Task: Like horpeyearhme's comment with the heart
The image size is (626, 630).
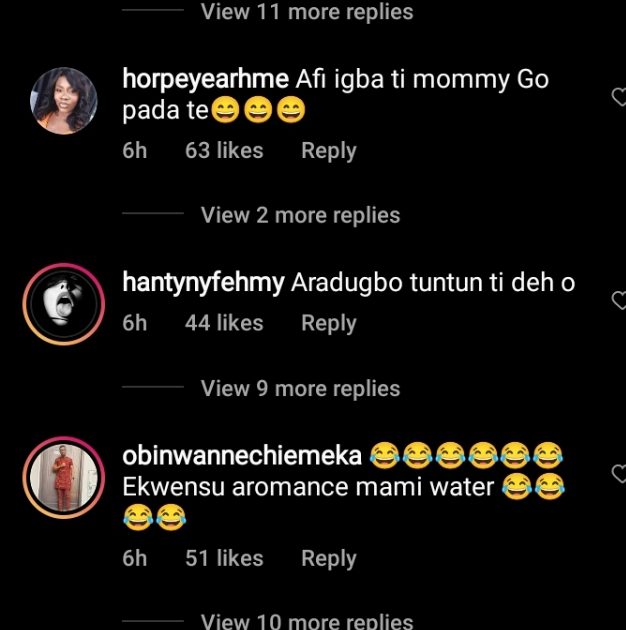Action: tap(619, 97)
